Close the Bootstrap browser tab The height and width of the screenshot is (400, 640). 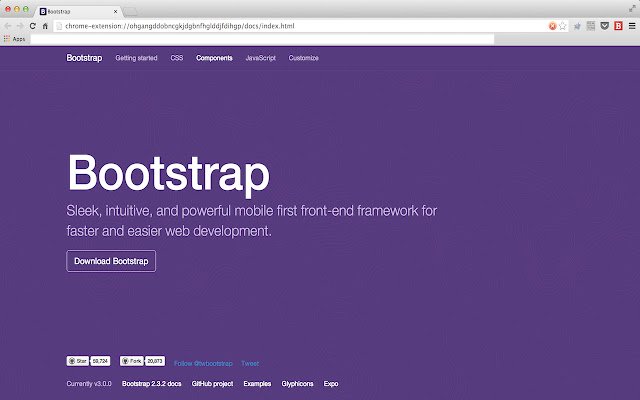pos(115,11)
